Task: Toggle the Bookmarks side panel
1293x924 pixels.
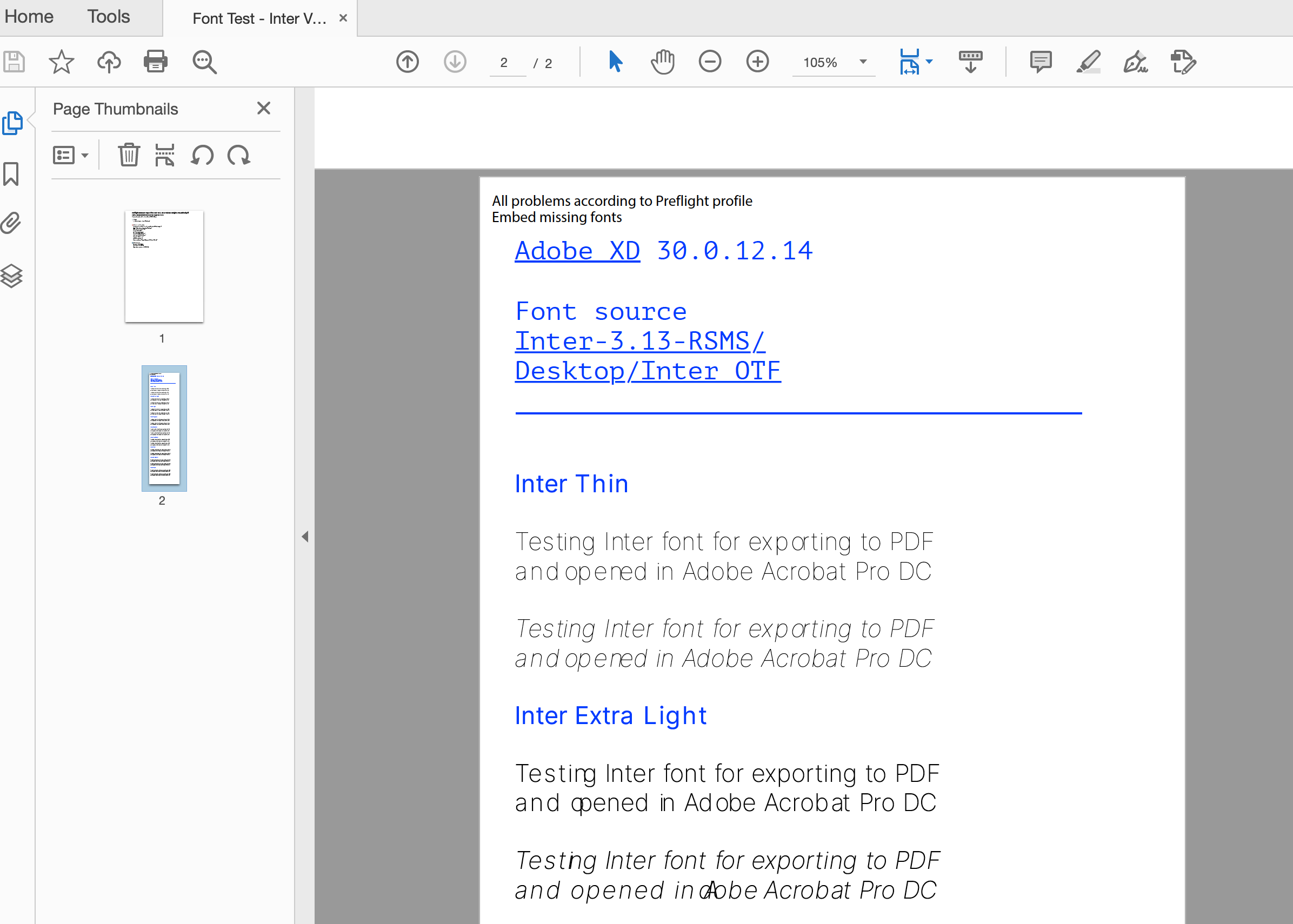Action: [x=11, y=174]
